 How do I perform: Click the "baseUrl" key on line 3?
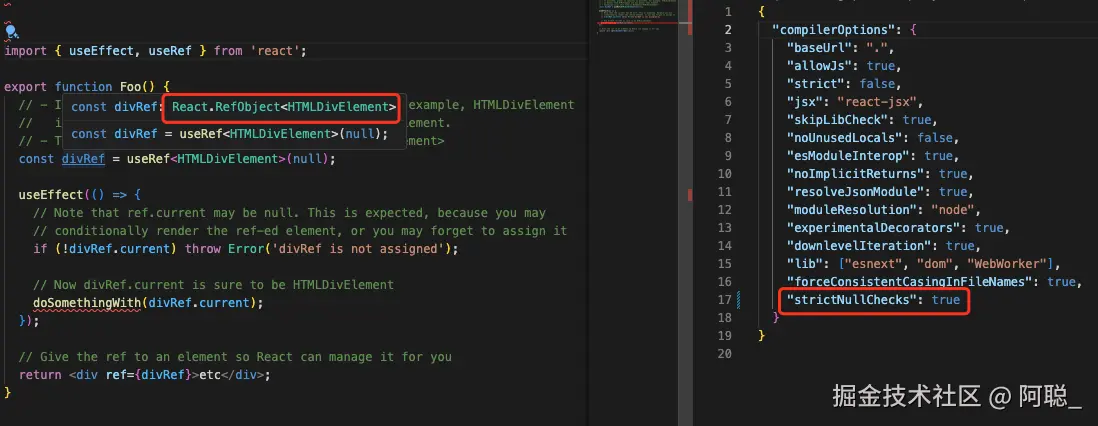pos(820,48)
